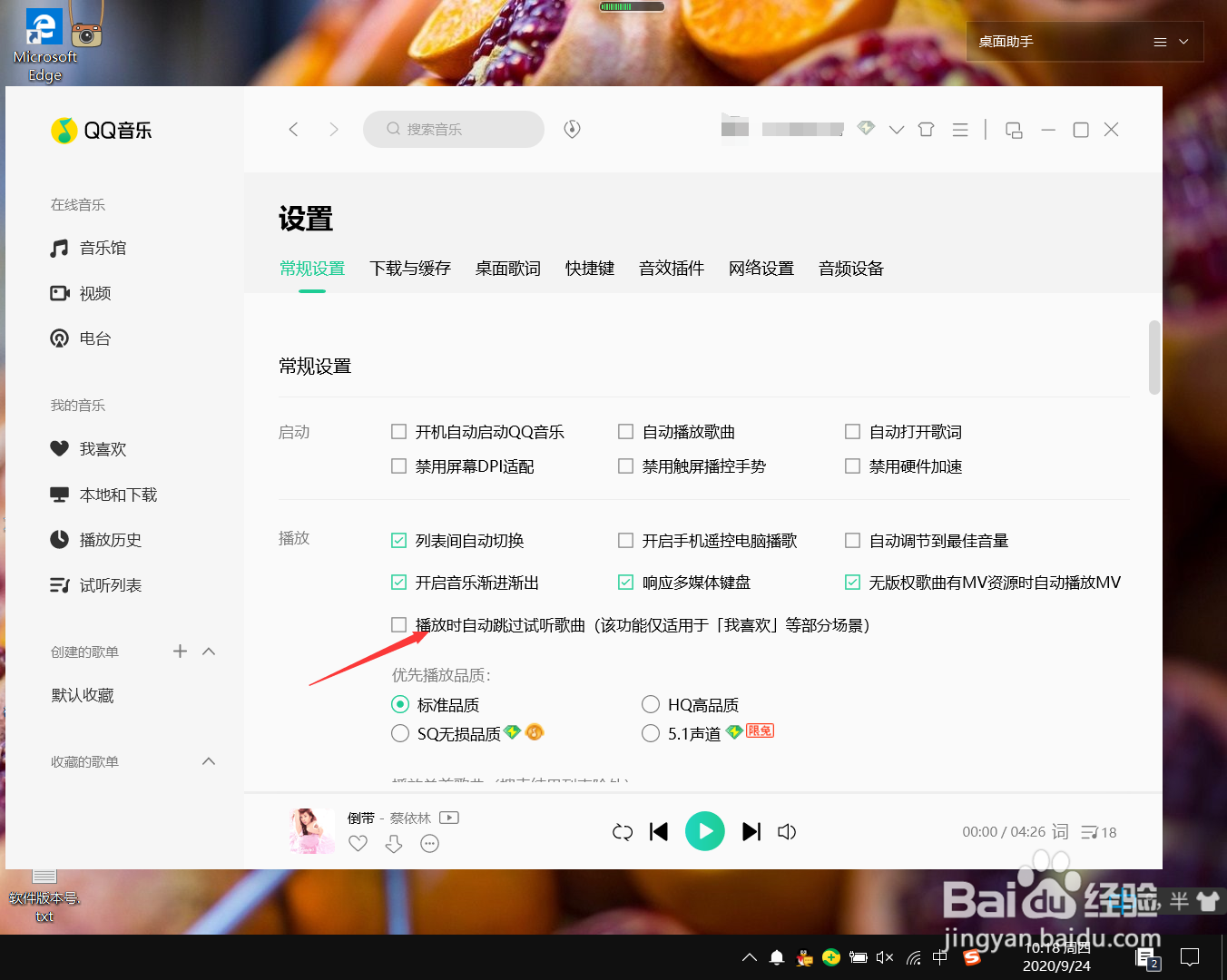Enable 播放时自动跳过试听歌曲 checkbox
Image resolution: width=1227 pixels, height=980 pixels.
398,625
